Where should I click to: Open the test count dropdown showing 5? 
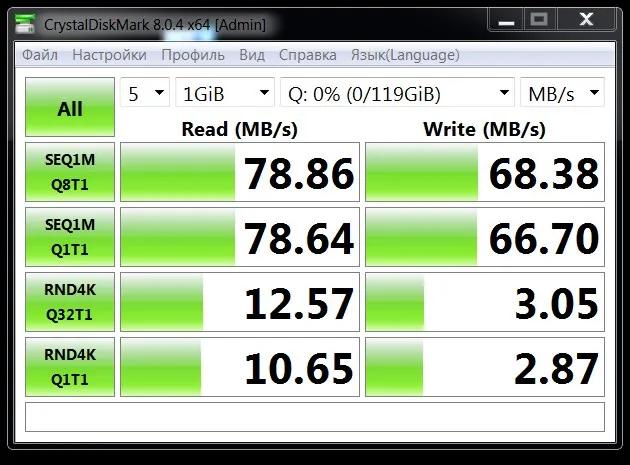[145, 92]
